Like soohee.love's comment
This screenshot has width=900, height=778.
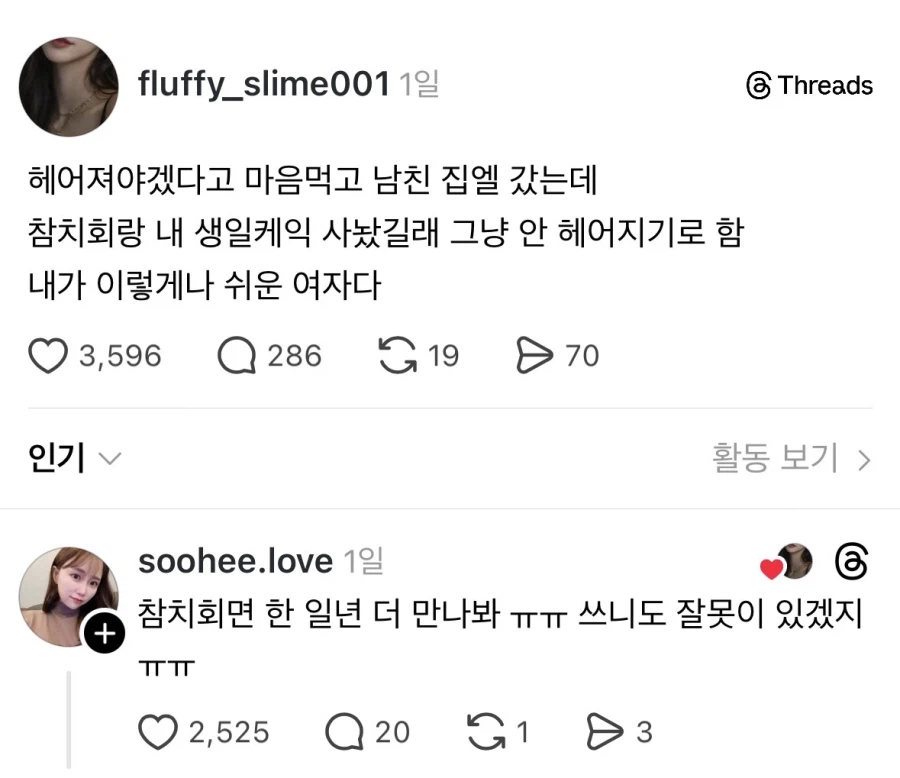158,731
